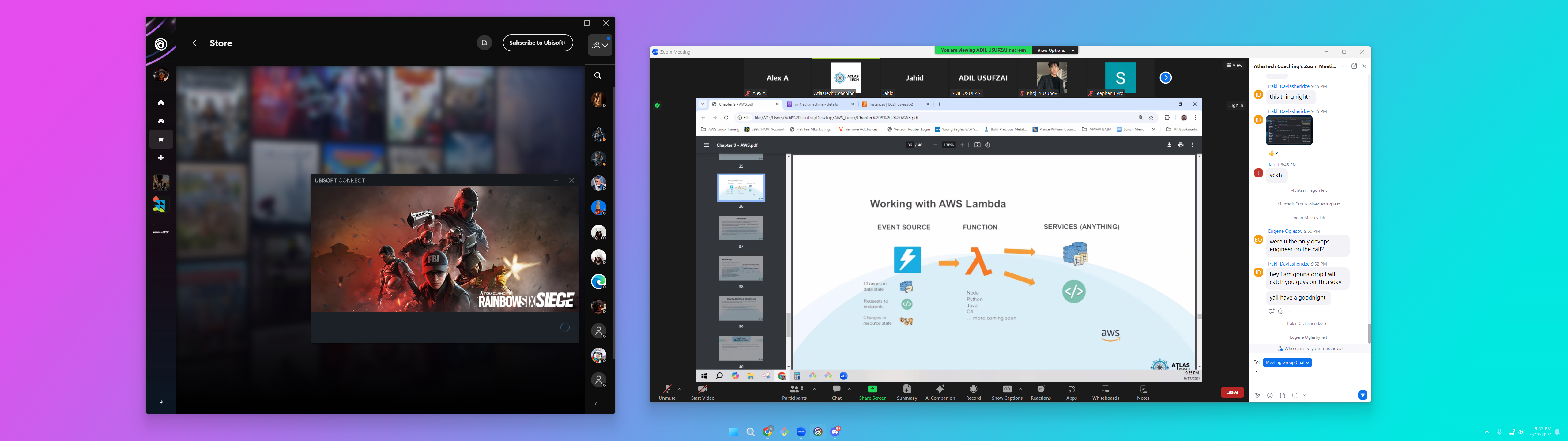The width and height of the screenshot is (1568, 441).
Task: Open the Store cart icon in Ubisoft sidebar
Action: [161, 139]
